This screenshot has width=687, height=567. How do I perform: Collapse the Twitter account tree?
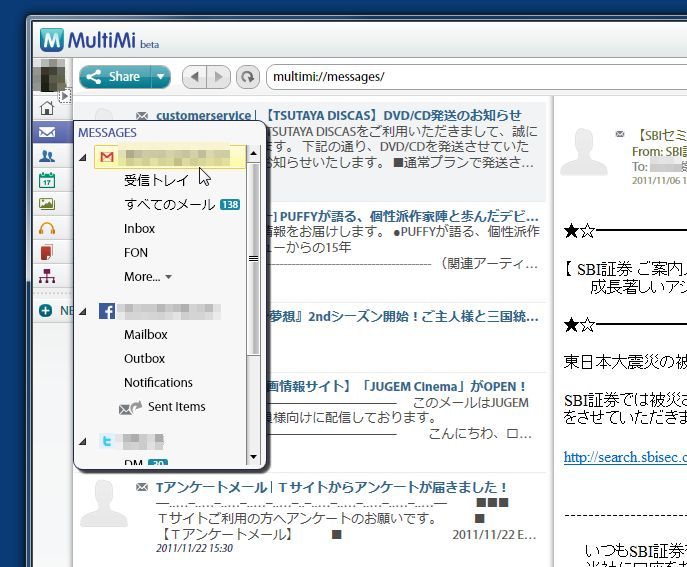[x=83, y=442]
